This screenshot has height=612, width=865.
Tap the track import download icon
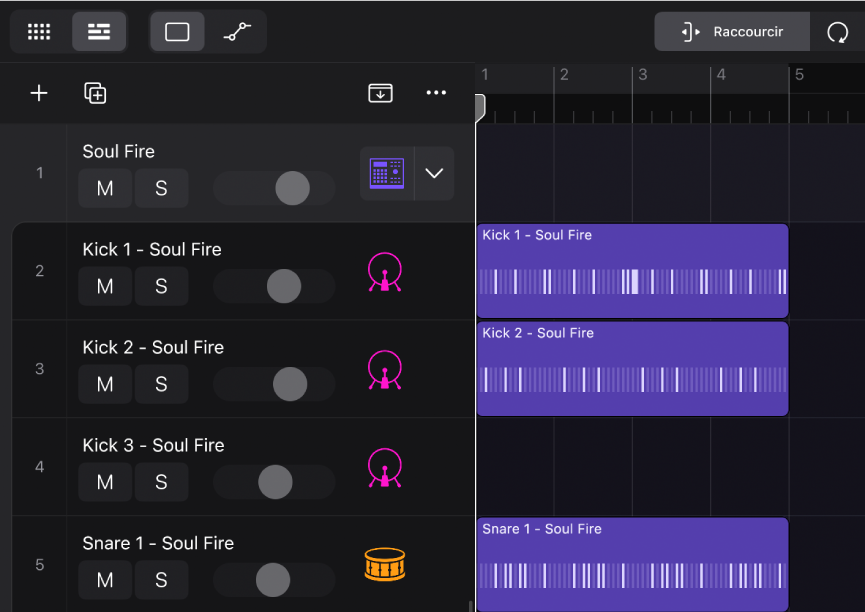(x=380, y=92)
